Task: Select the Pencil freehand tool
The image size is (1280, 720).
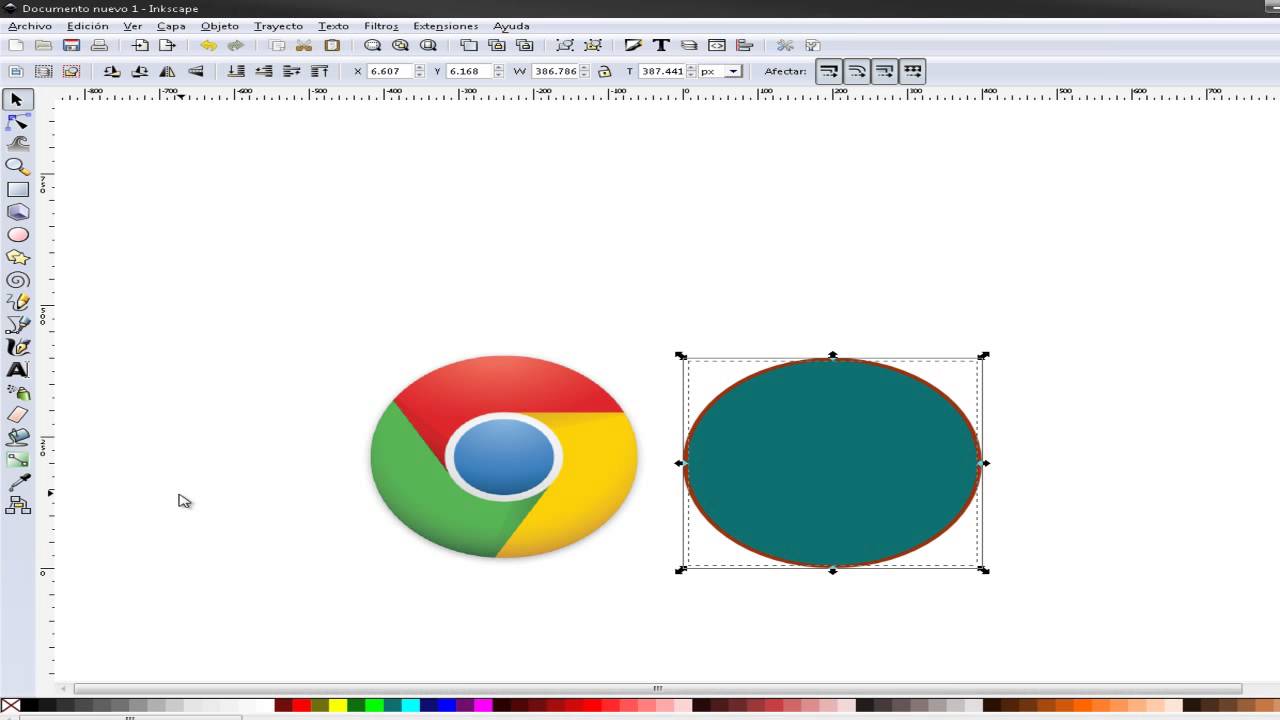Action: [x=17, y=302]
